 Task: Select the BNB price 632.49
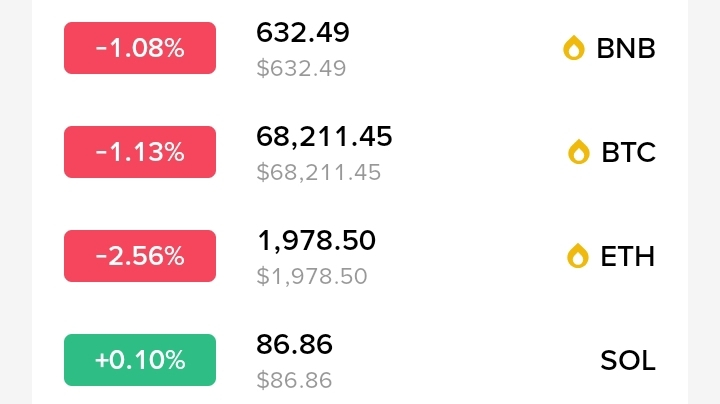[x=303, y=33]
